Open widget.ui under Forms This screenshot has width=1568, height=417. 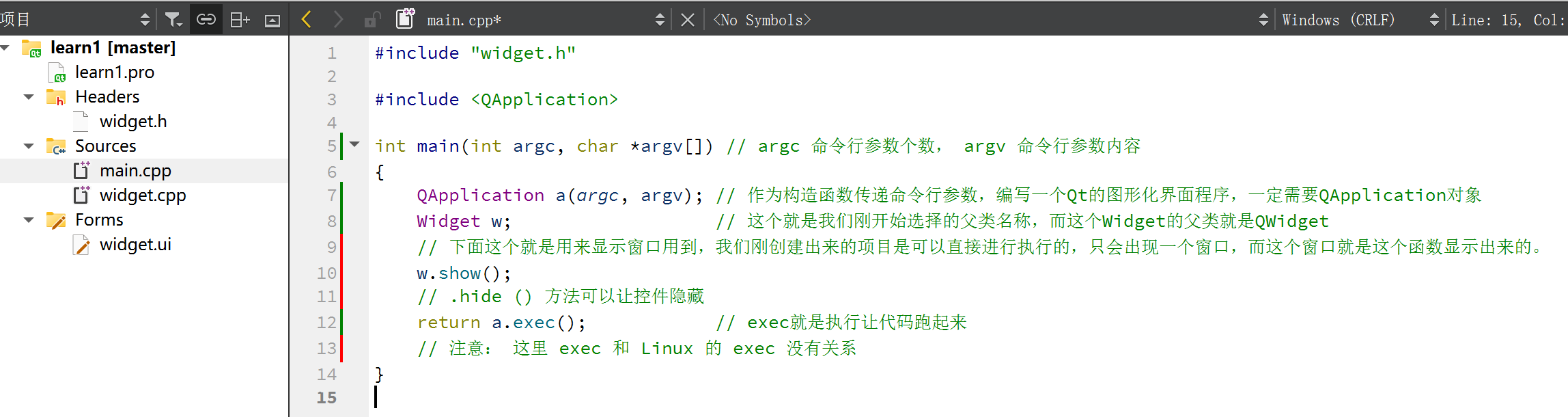135,245
